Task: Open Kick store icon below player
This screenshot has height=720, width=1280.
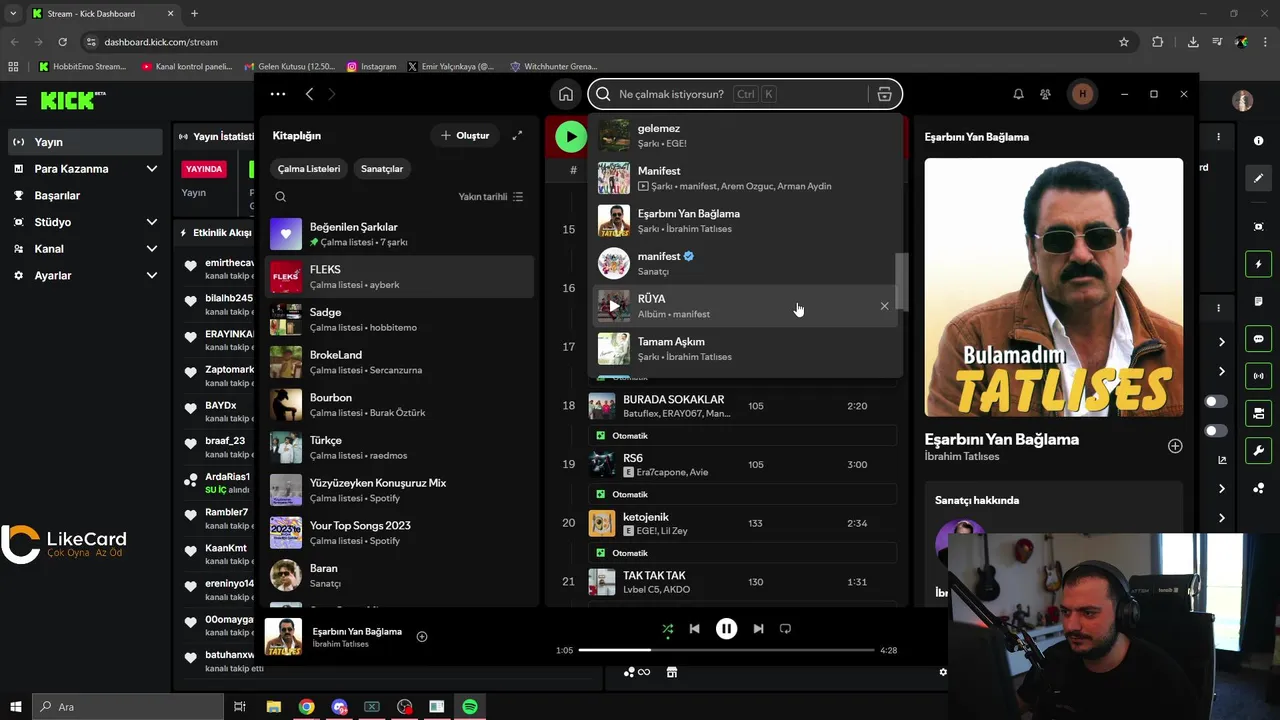Action: (672, 672)
